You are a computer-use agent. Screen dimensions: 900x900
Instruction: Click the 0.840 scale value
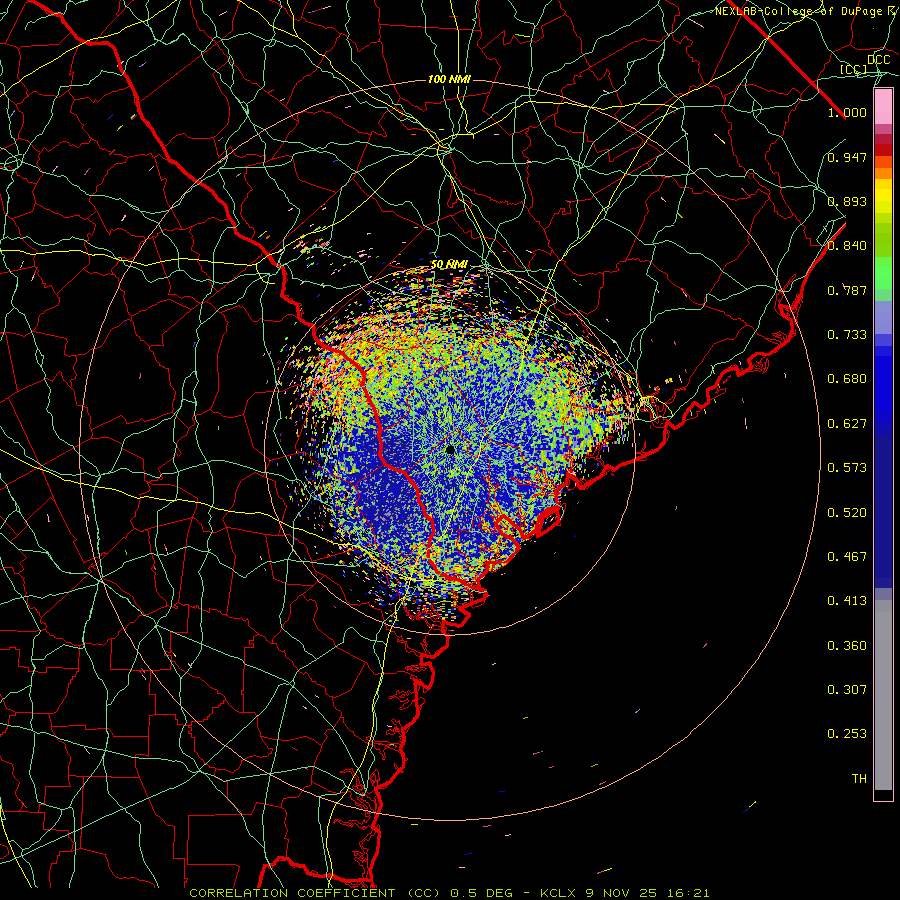pyautogui.click(x=847, y=246)
